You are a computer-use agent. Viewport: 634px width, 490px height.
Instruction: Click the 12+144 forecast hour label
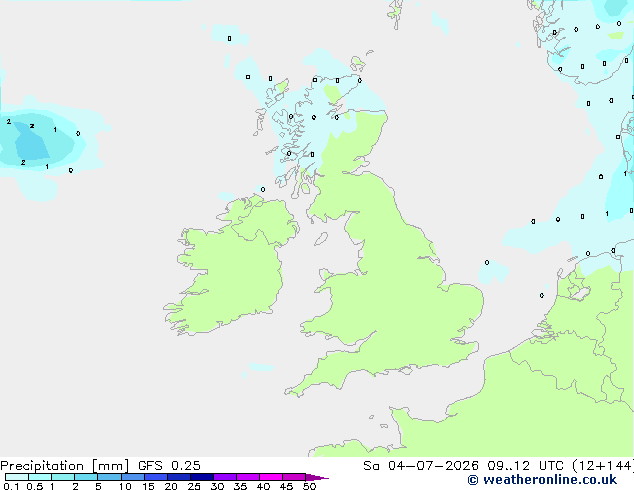(603, 466)
